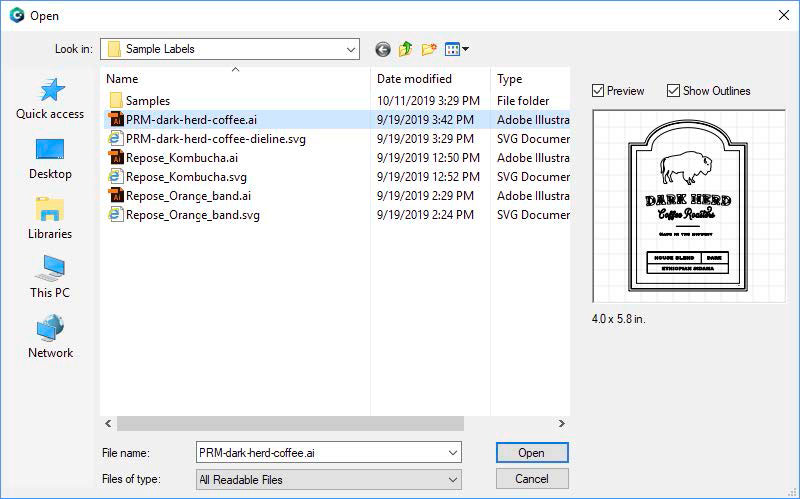Image resolution: width=800 pixels, height=499 pixels.
Task: Click the Open button
Action: pyautogui.click(x=532, y=453)
